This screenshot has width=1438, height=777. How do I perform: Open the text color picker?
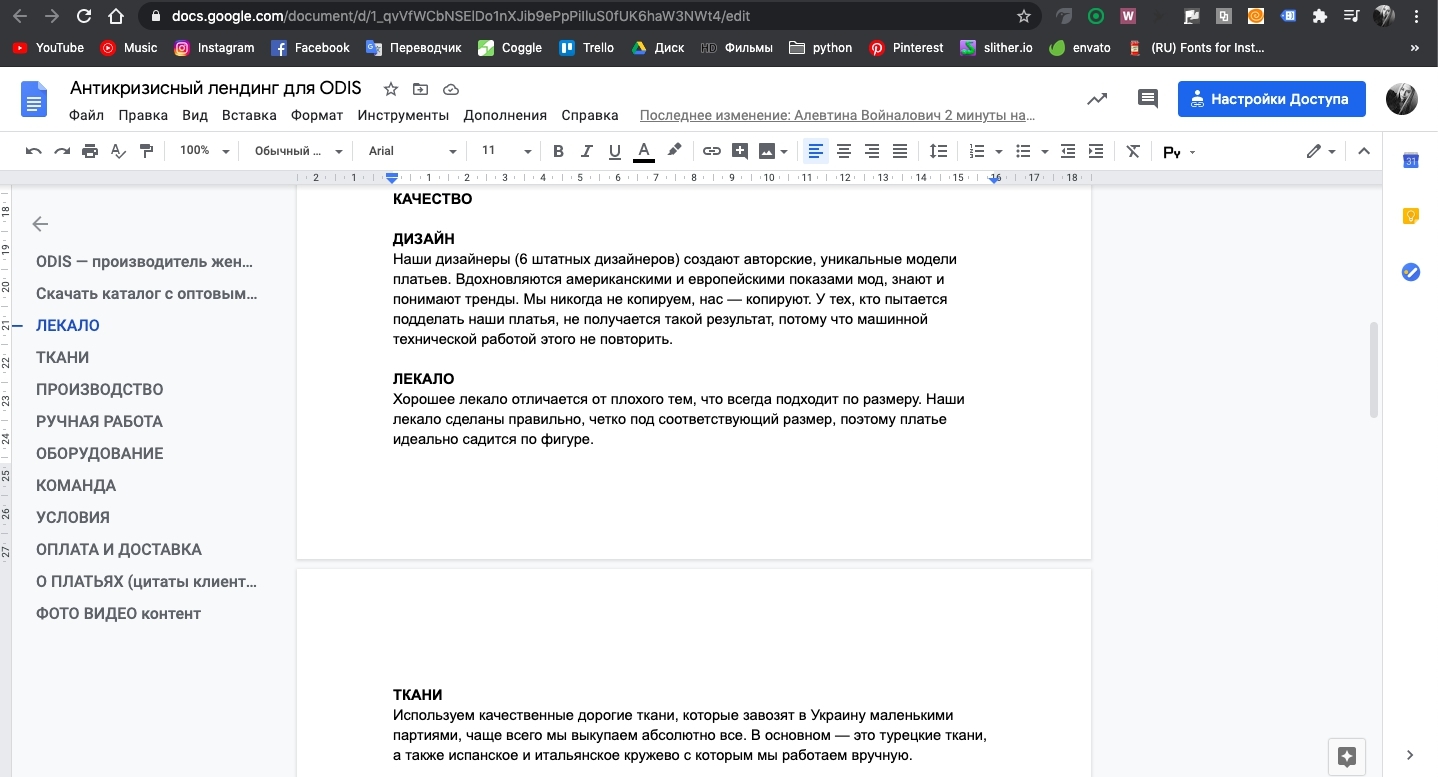pos(644,151)
